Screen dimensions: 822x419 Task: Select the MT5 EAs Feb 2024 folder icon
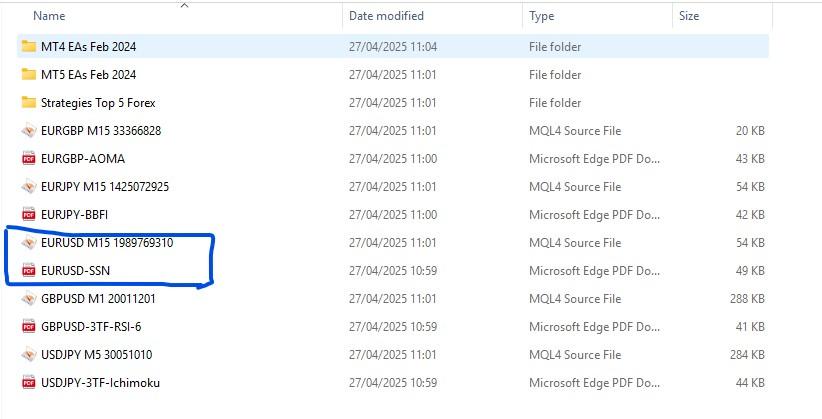[x=28, y=74]
